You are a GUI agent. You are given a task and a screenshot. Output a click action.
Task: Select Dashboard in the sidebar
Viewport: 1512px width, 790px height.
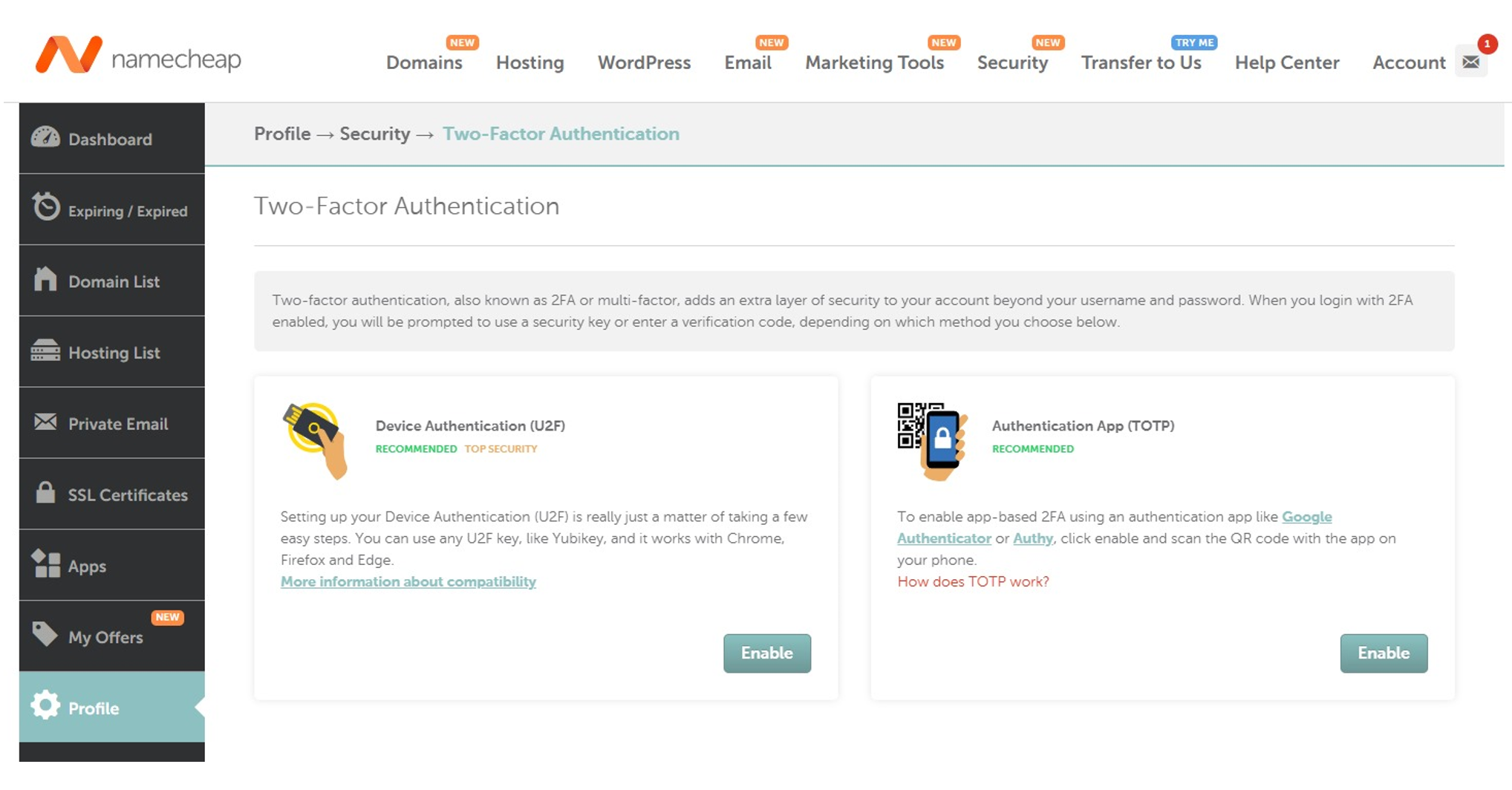tap(112, 138)
